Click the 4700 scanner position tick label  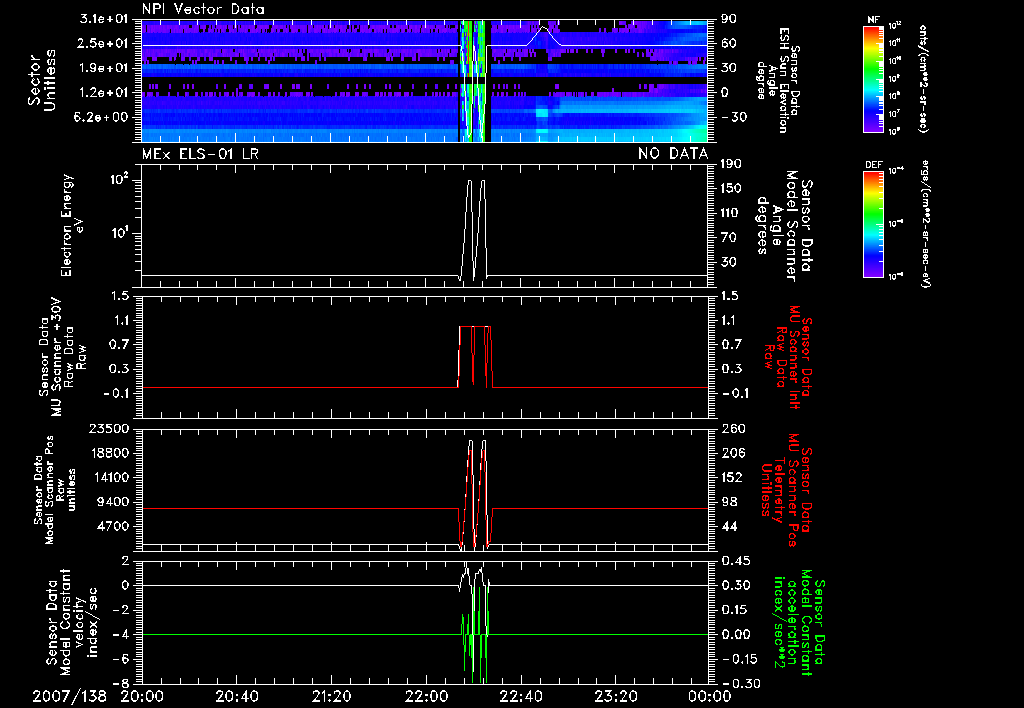point(112,526)
